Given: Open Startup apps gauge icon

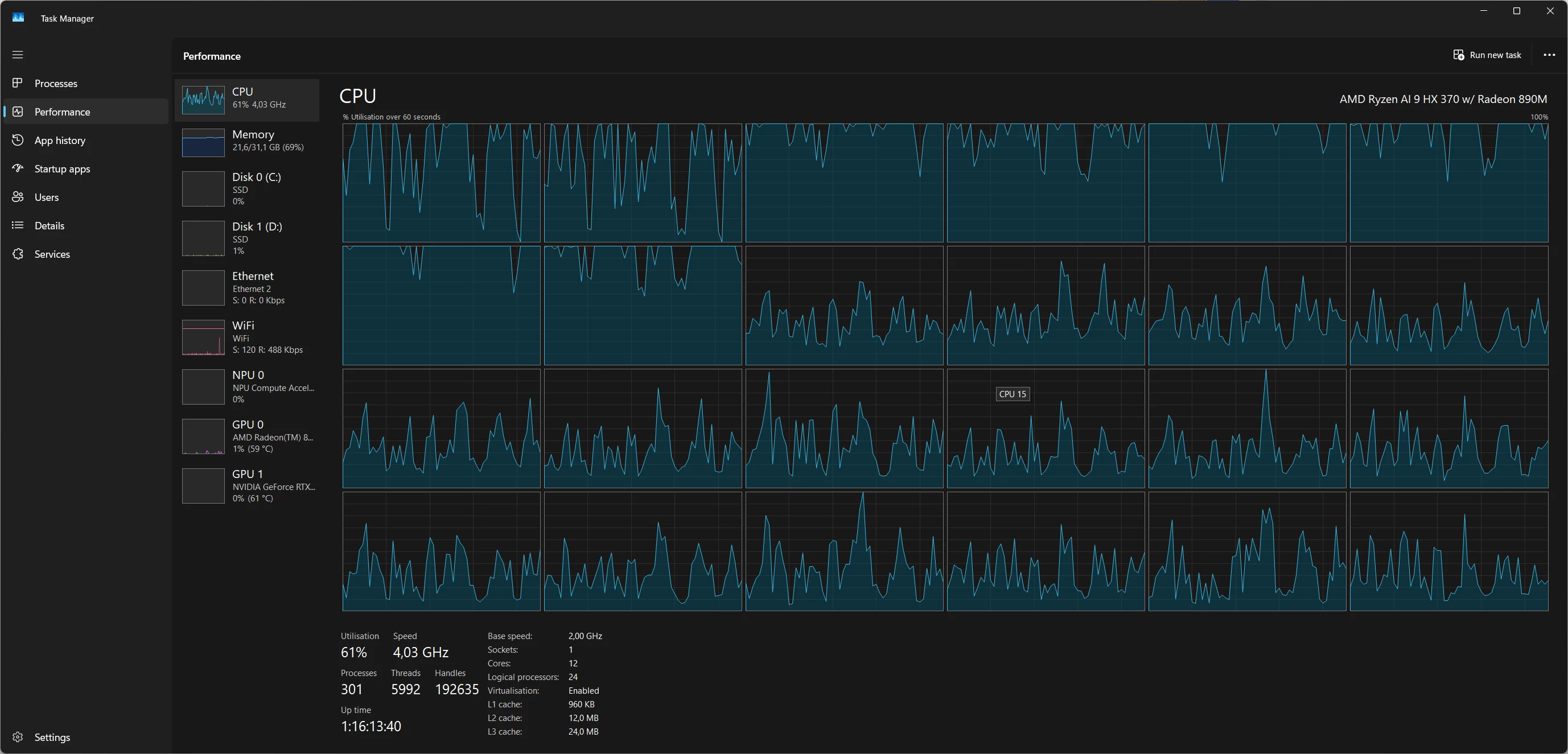Looking at the screenshot, I should click(18, 168).
